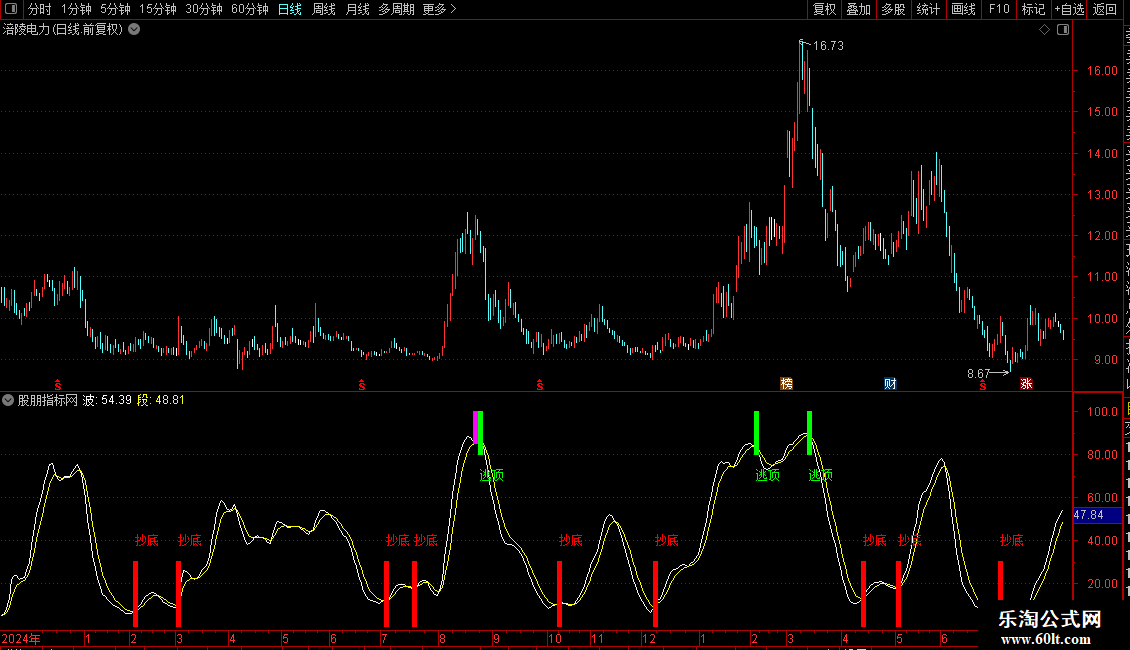Open 多周期 multi-period view
1130x650 pixels.
point(396,9)
